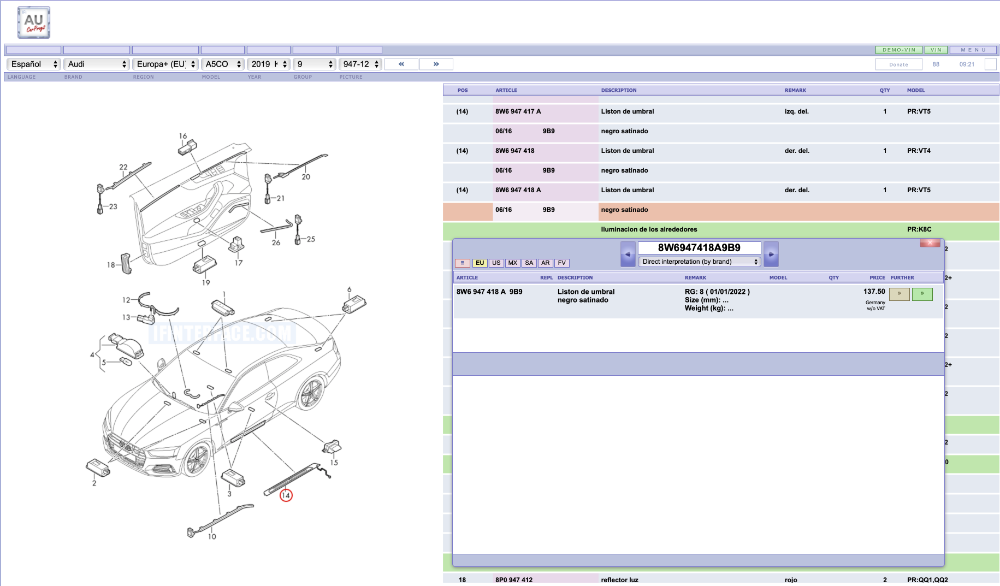1000x586 pixels.
Task: Click next article arrow right of 8W6947418A9B9
Action: tap(771, 254)
